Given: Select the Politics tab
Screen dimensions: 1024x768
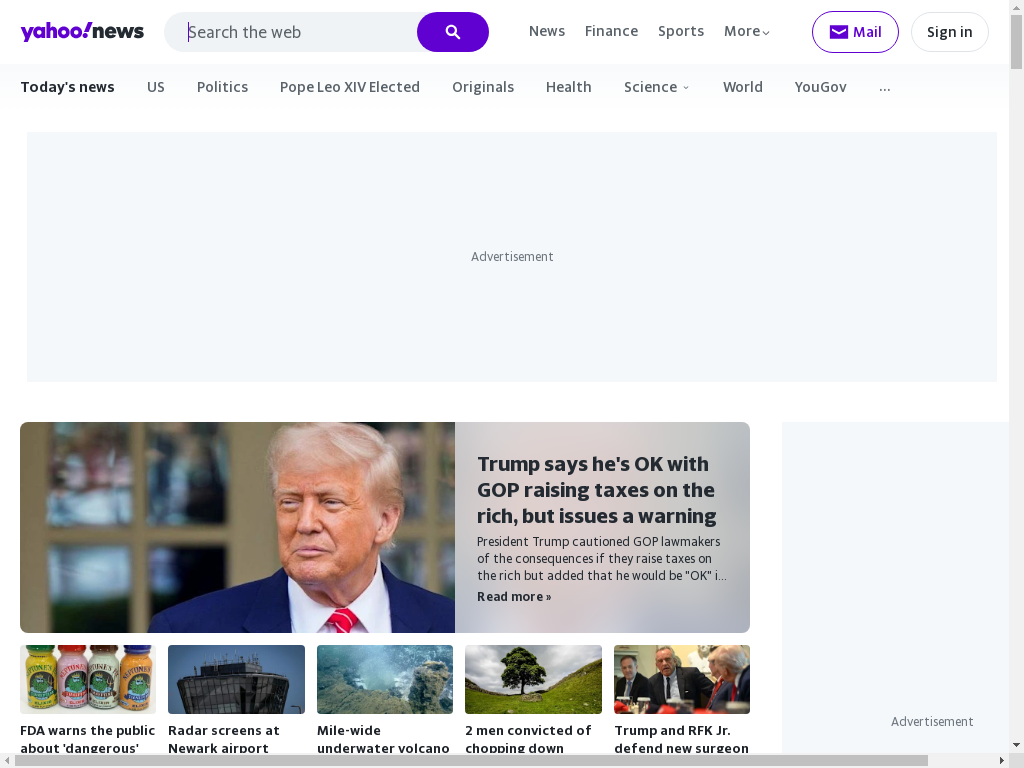Looking at the screenshot, I should [222, 87].
